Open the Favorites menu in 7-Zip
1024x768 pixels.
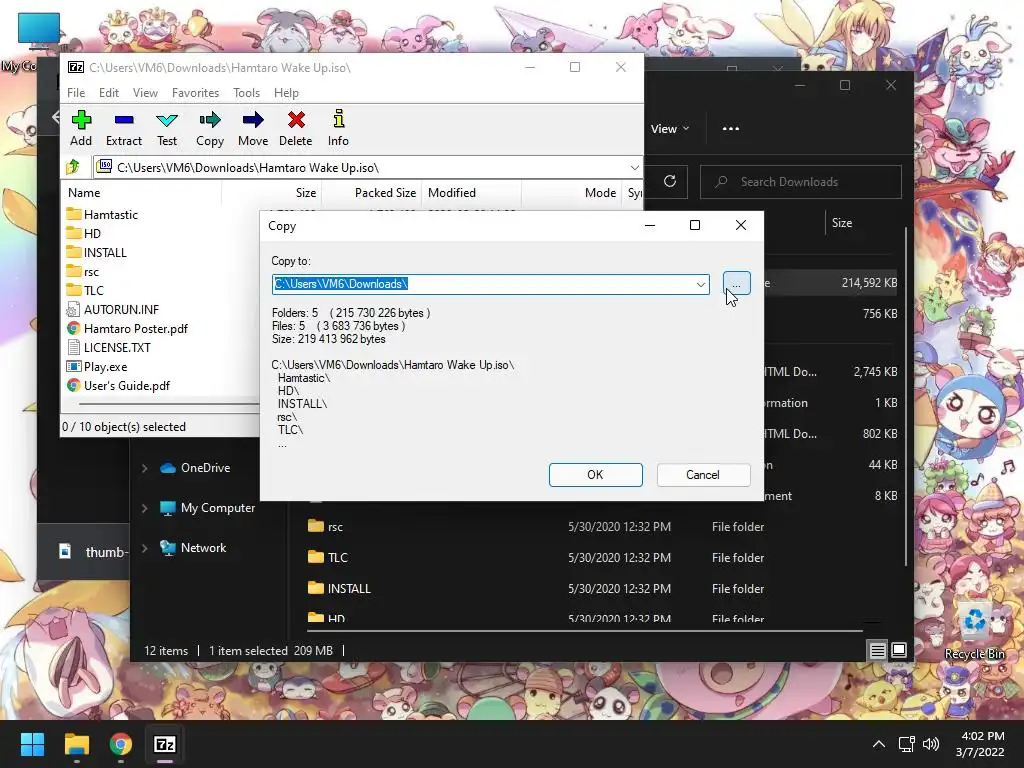click(195, 93)
